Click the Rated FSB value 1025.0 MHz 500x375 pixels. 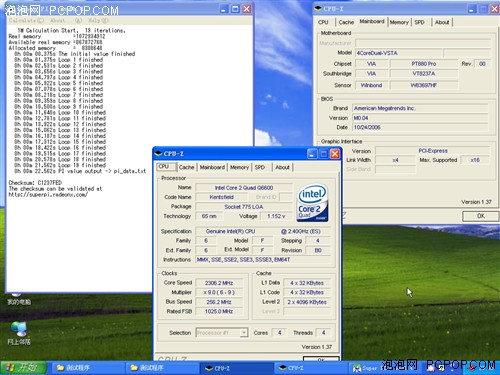pyautogui.click(x=219, y=311)
